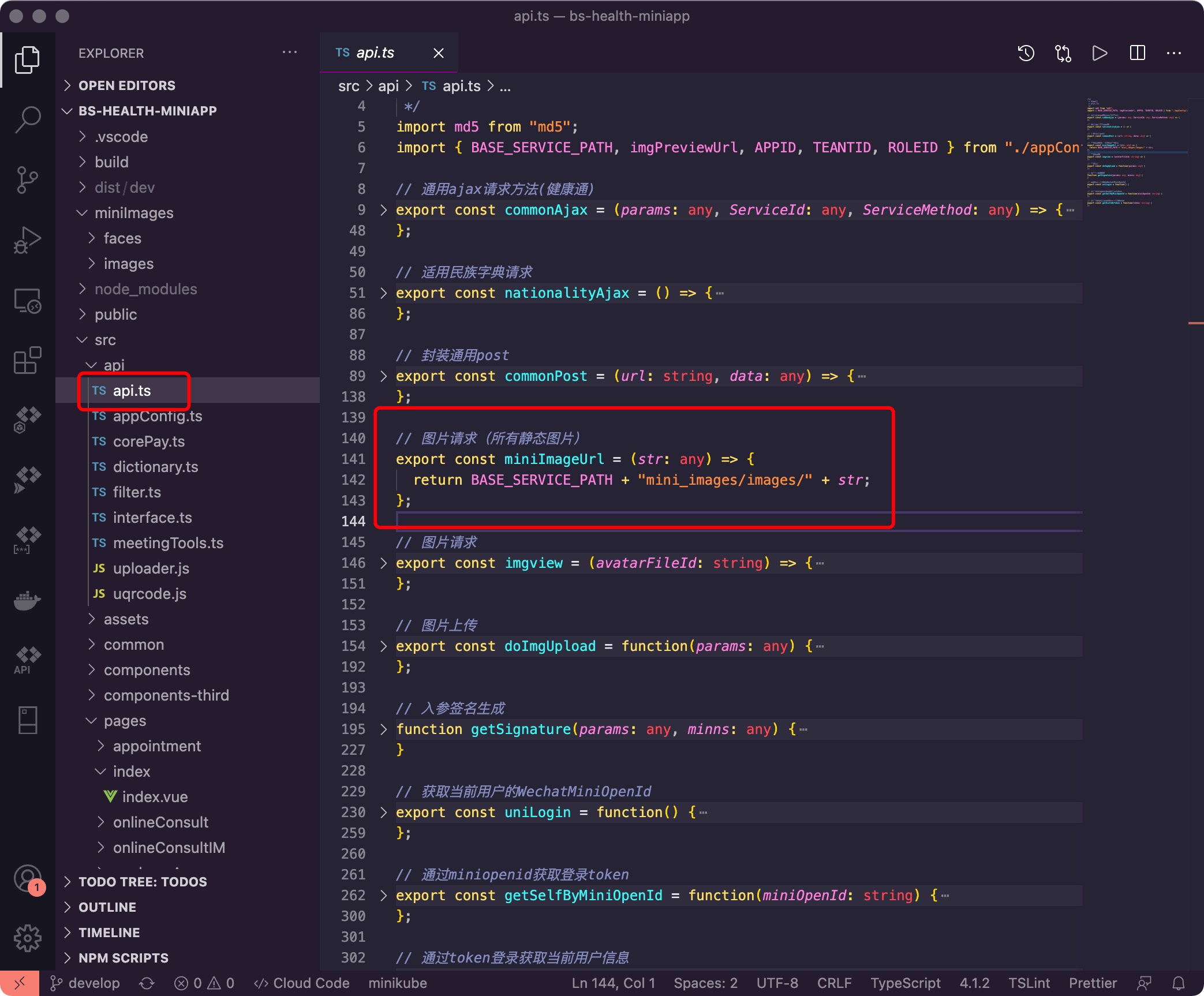Viewport: 1204px width, 996px height.
Task: Open Explorer views and more actions ellipsis
Action: [290, 53]
